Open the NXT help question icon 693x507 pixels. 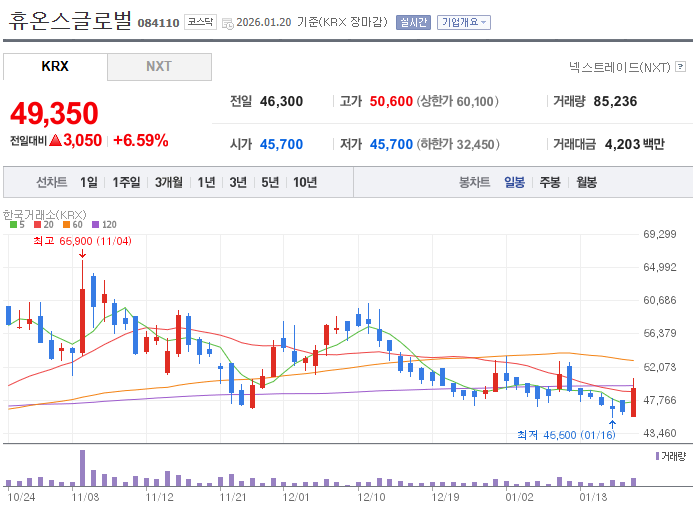pos(681,67)
